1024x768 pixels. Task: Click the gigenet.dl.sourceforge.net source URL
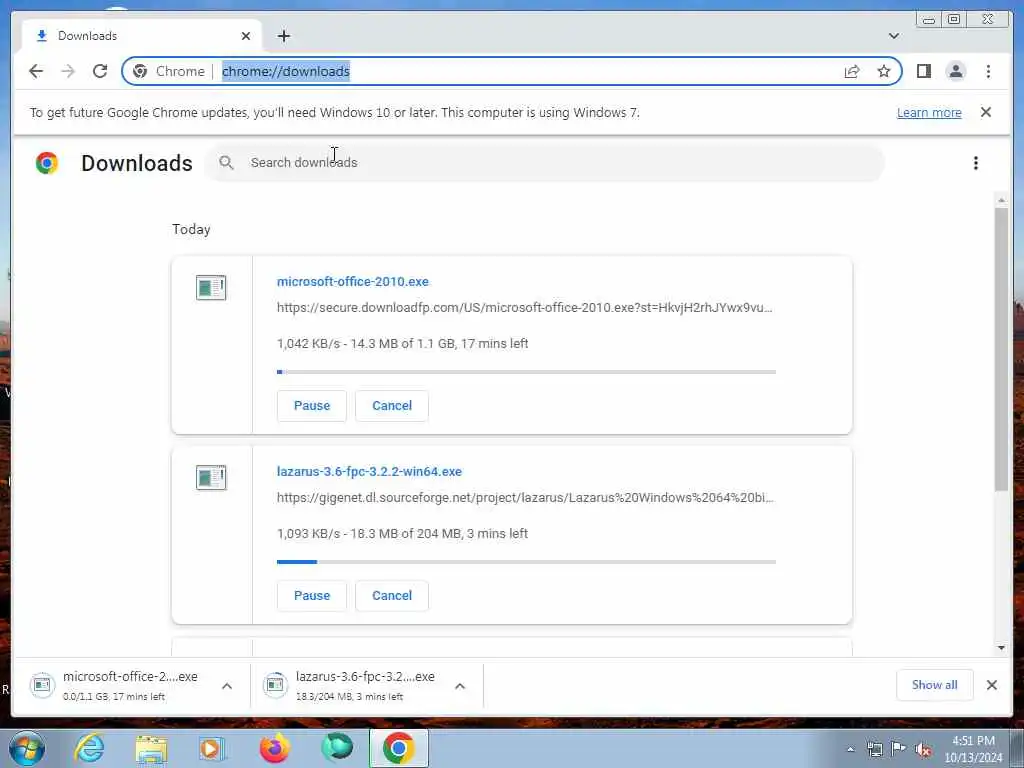[525, 498]
